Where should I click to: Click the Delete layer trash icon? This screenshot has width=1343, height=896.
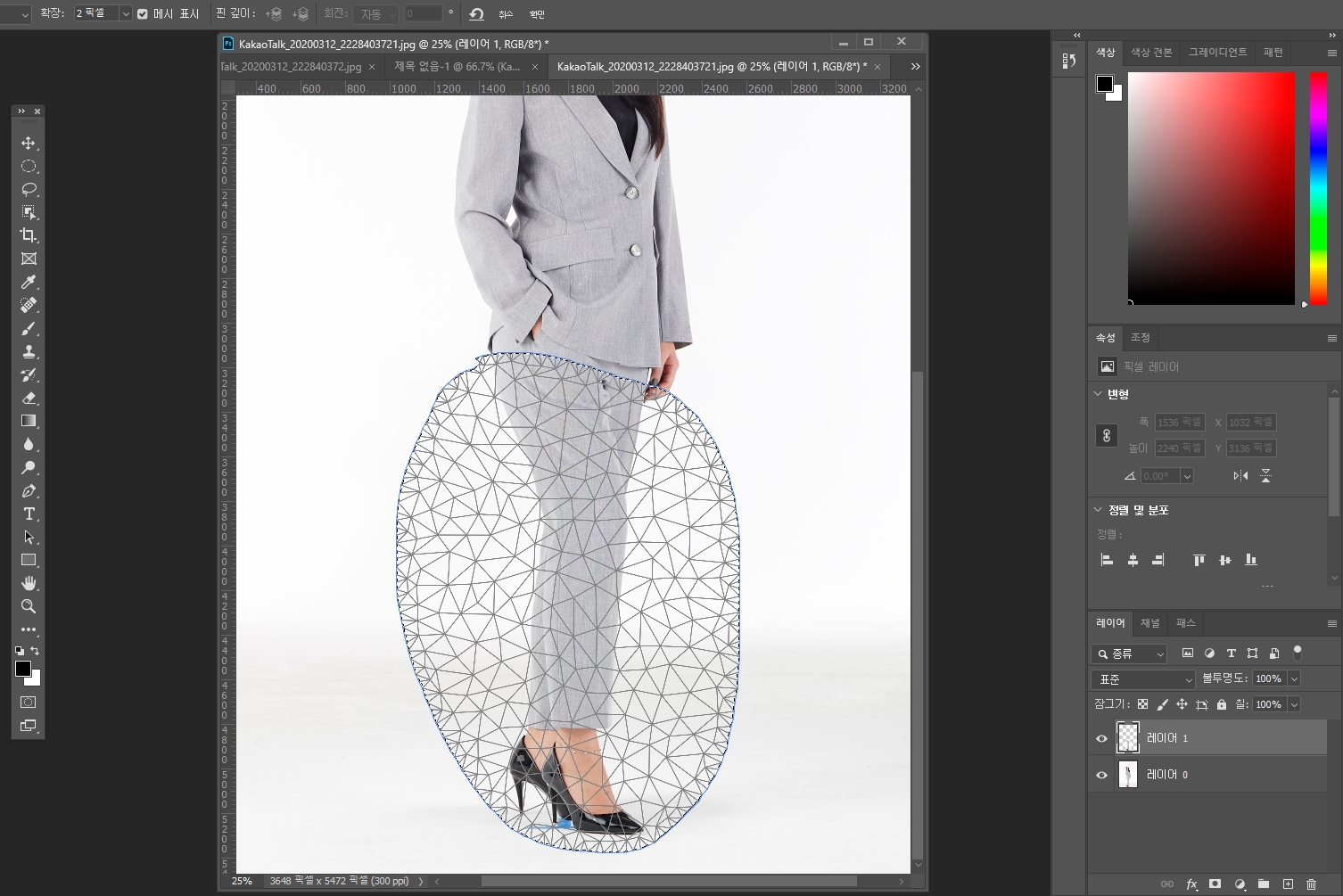[x=1311, y=884]
